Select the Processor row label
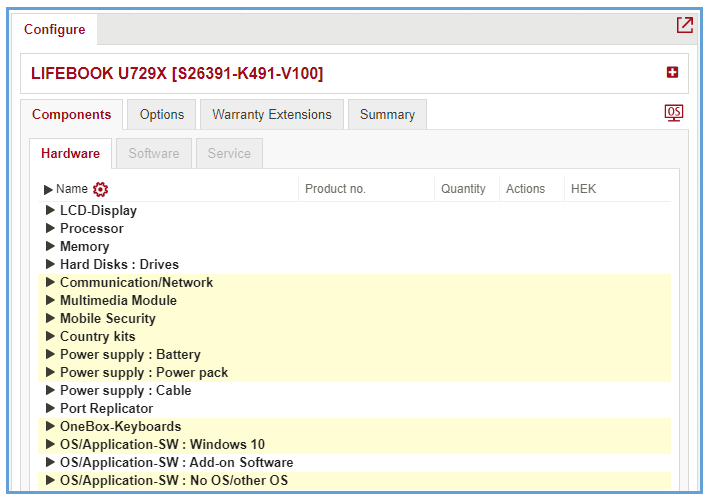The image size is (708, 498). tap(92, 228)
